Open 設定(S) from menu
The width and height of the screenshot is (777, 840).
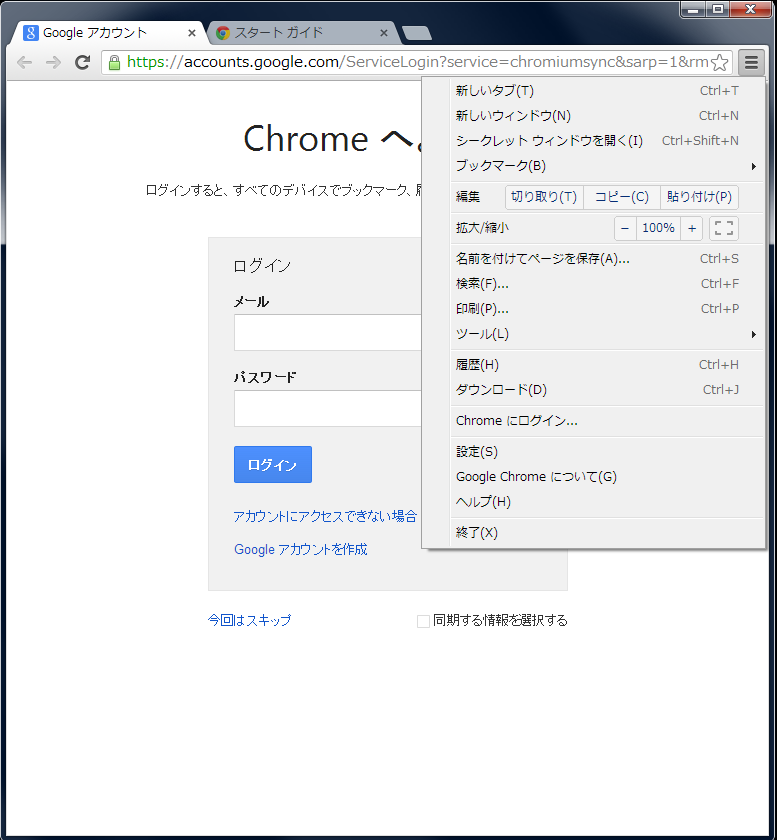[x=593, y=452]
